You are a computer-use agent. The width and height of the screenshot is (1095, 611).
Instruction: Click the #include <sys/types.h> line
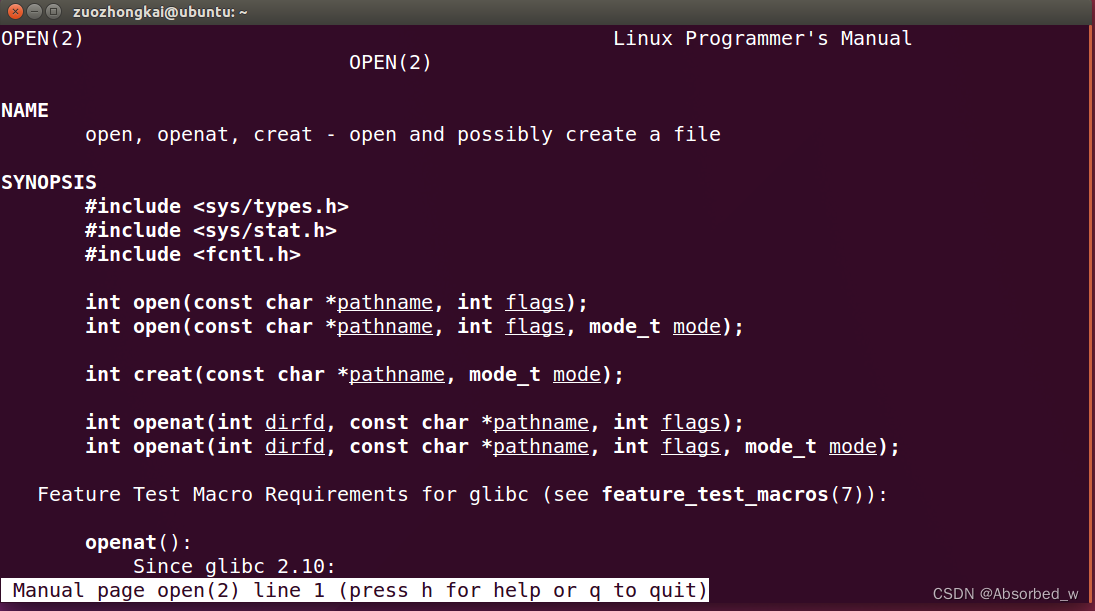point(216,207)
